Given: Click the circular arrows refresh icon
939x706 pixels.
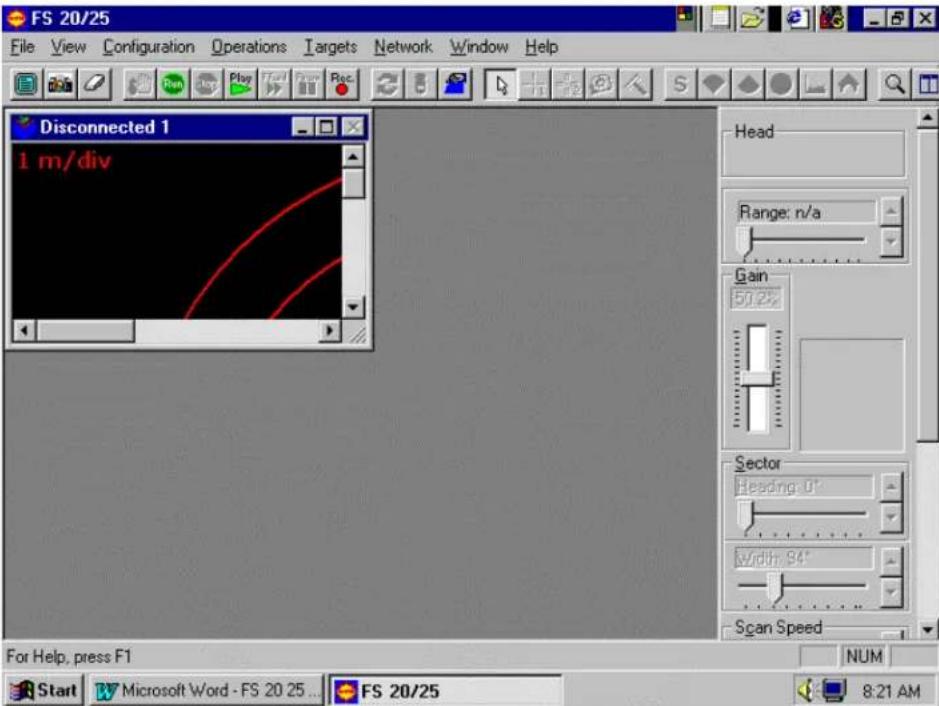Looking at the screenshot, I should 386,84.
